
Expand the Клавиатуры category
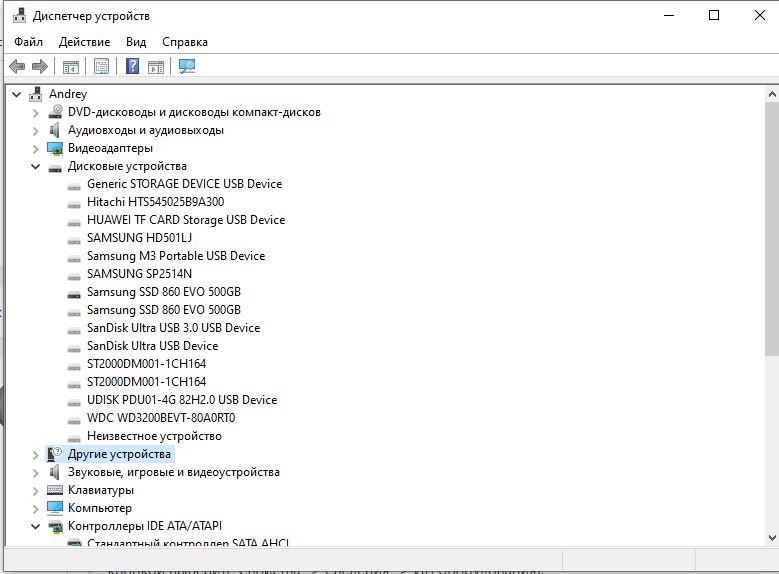(x=36, y=490)
